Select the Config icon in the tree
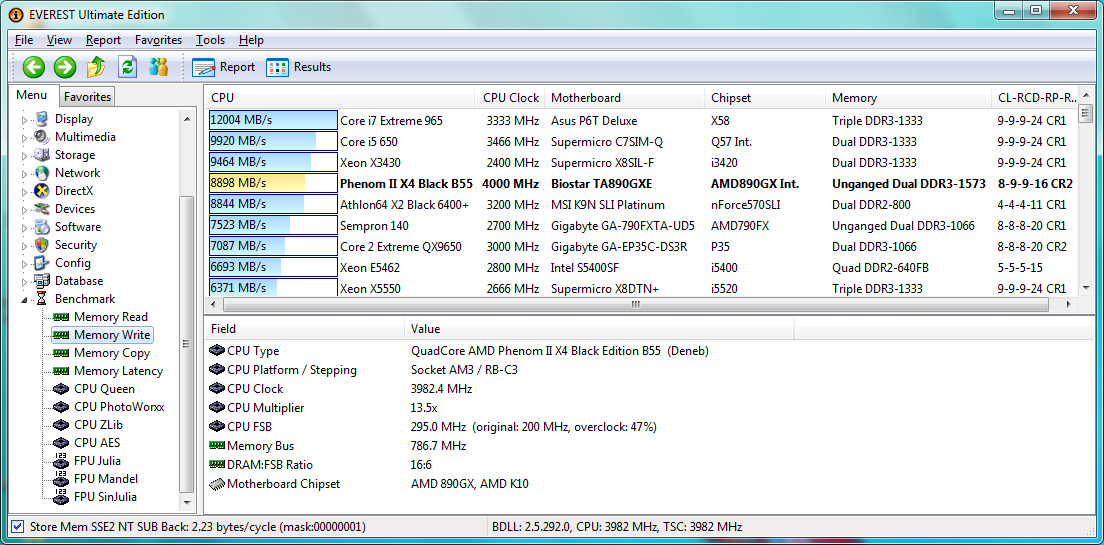 (42, 263)
